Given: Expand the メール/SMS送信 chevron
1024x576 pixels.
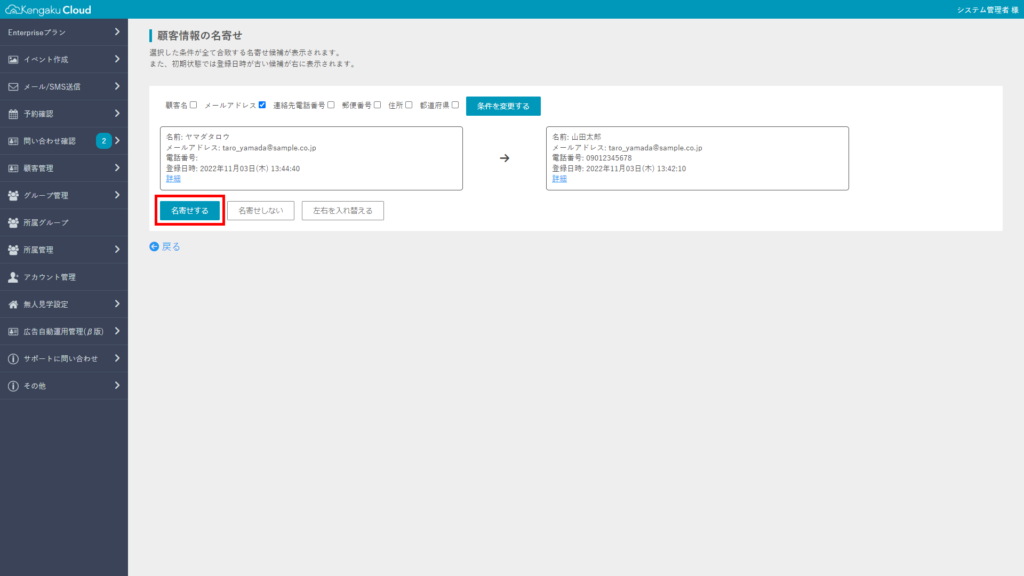Looking at the screenshot, I should click(x=117, y=86).
